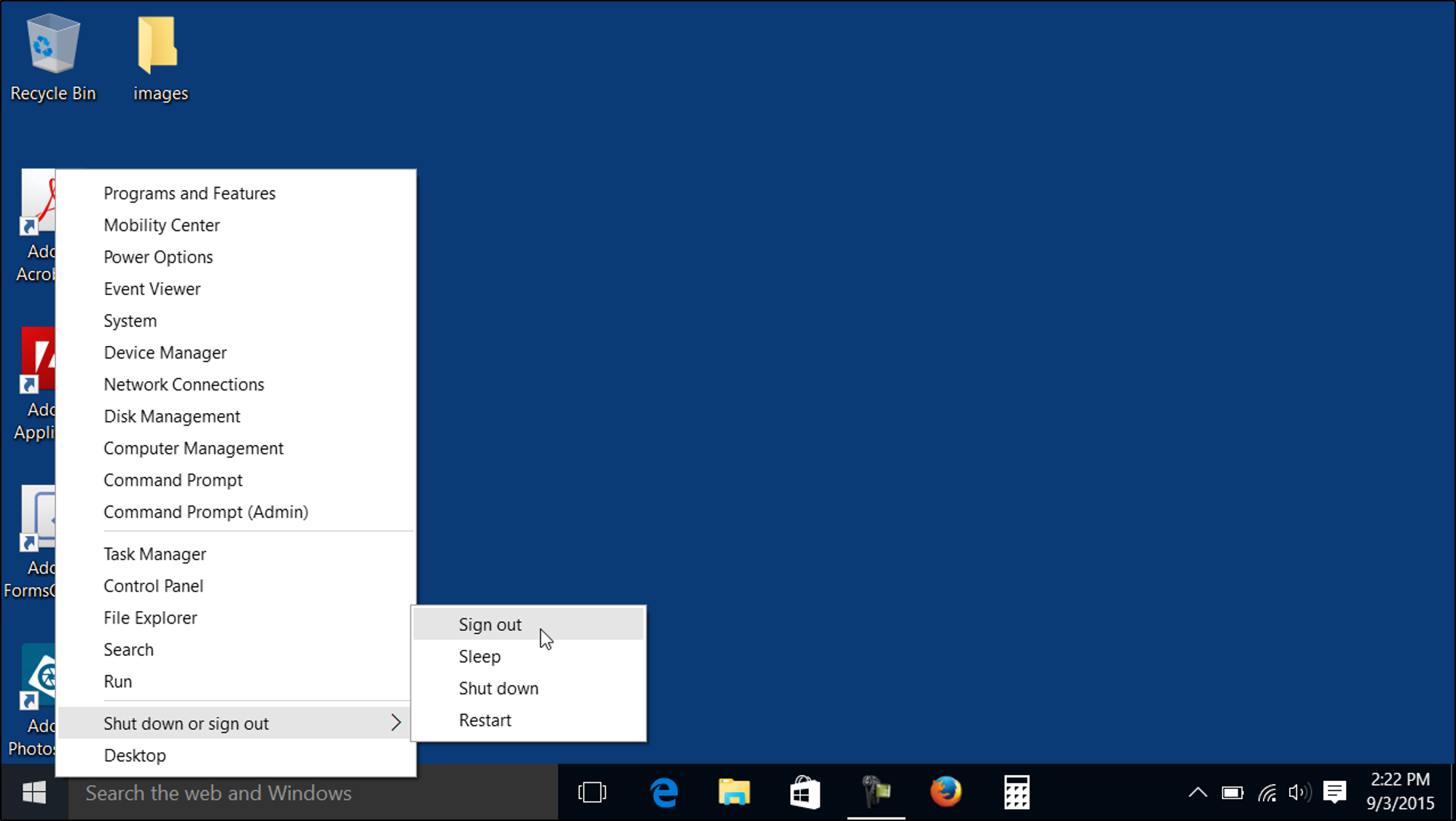Image resolution: width=1456 pixels, height=821 pixels.
Task: Check battery status in the system tray
Action: pyautogui.click(x=1233, y=793)
